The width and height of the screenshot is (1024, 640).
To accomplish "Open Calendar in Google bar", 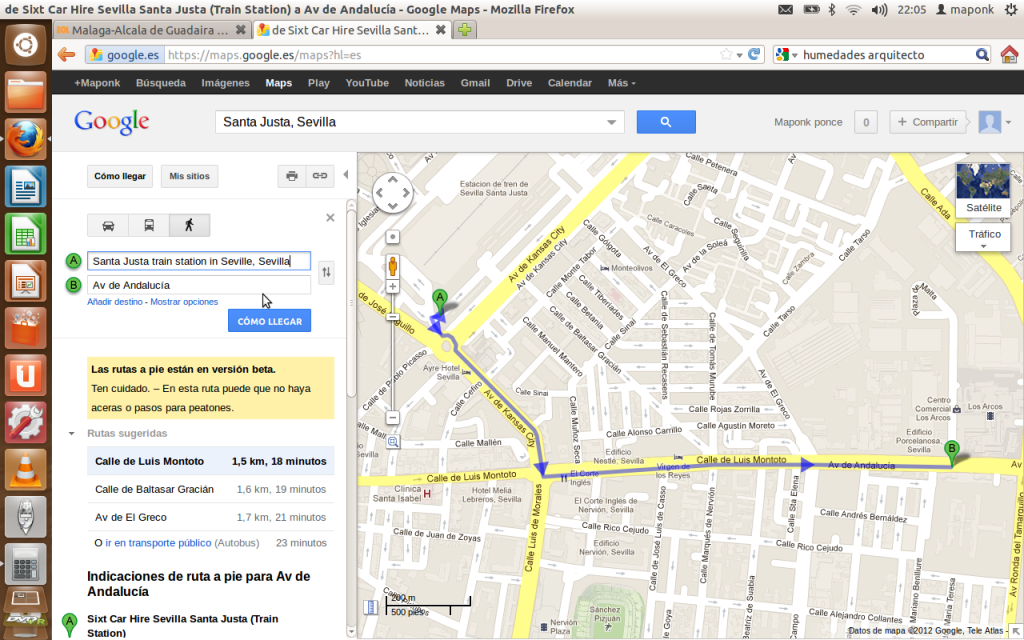I will point(569,83).
